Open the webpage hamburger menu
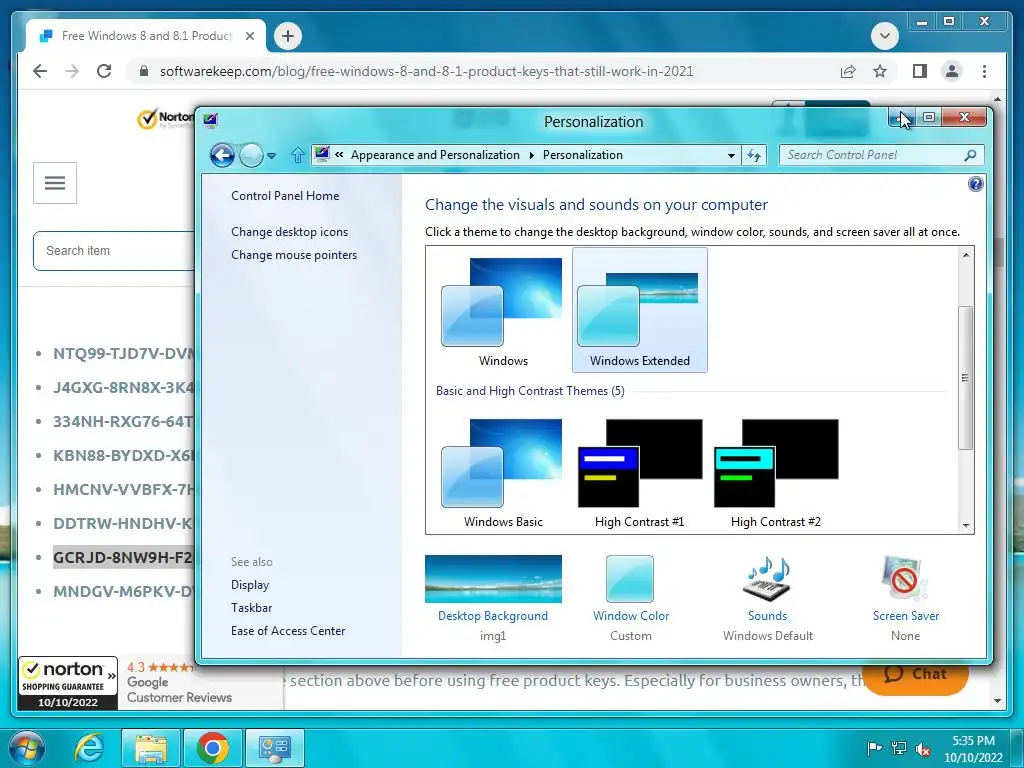 coord(55,183)
